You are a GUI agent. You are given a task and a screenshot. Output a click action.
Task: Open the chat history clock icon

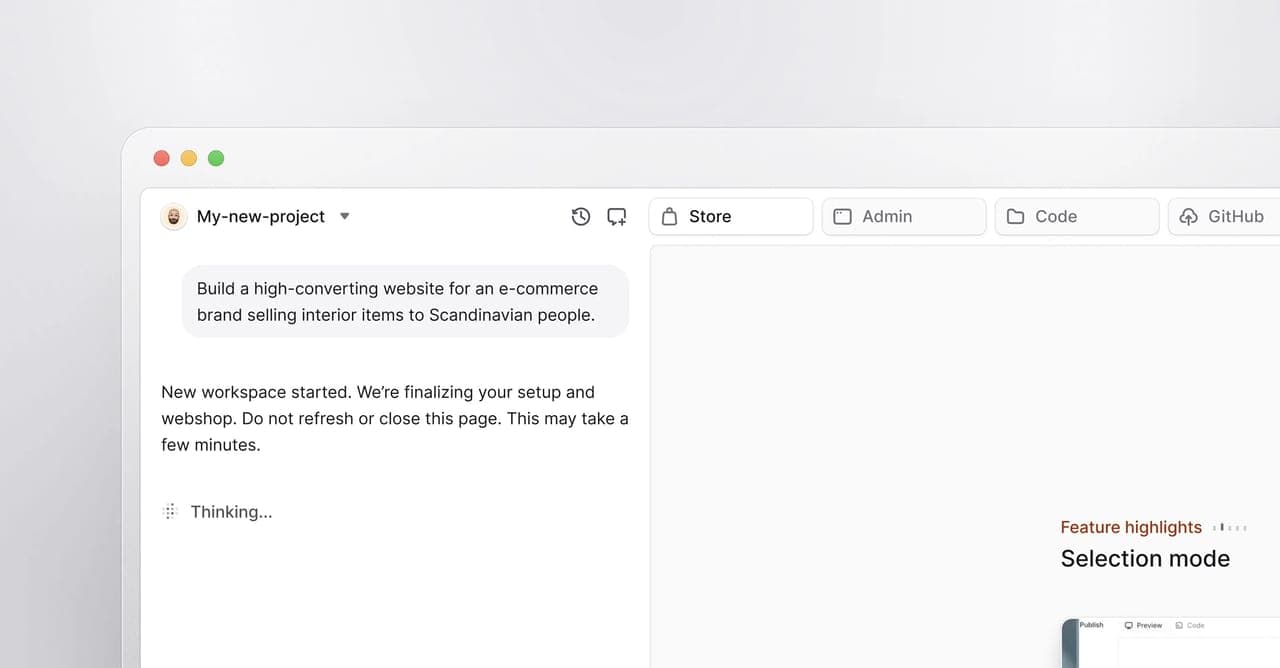pyautogui.click(x=581, y=216)
